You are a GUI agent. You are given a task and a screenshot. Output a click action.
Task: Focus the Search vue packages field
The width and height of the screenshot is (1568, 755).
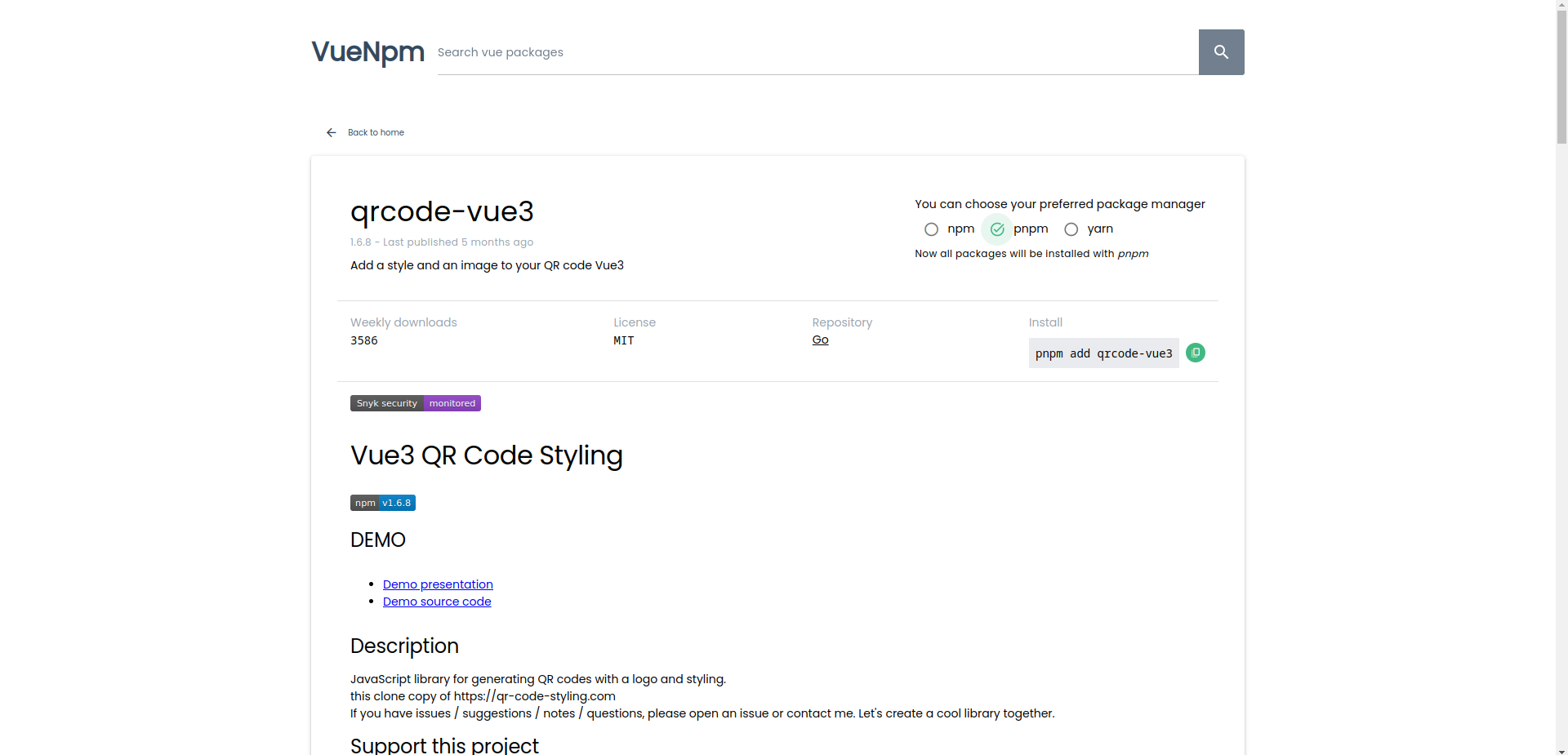(817, 52)
